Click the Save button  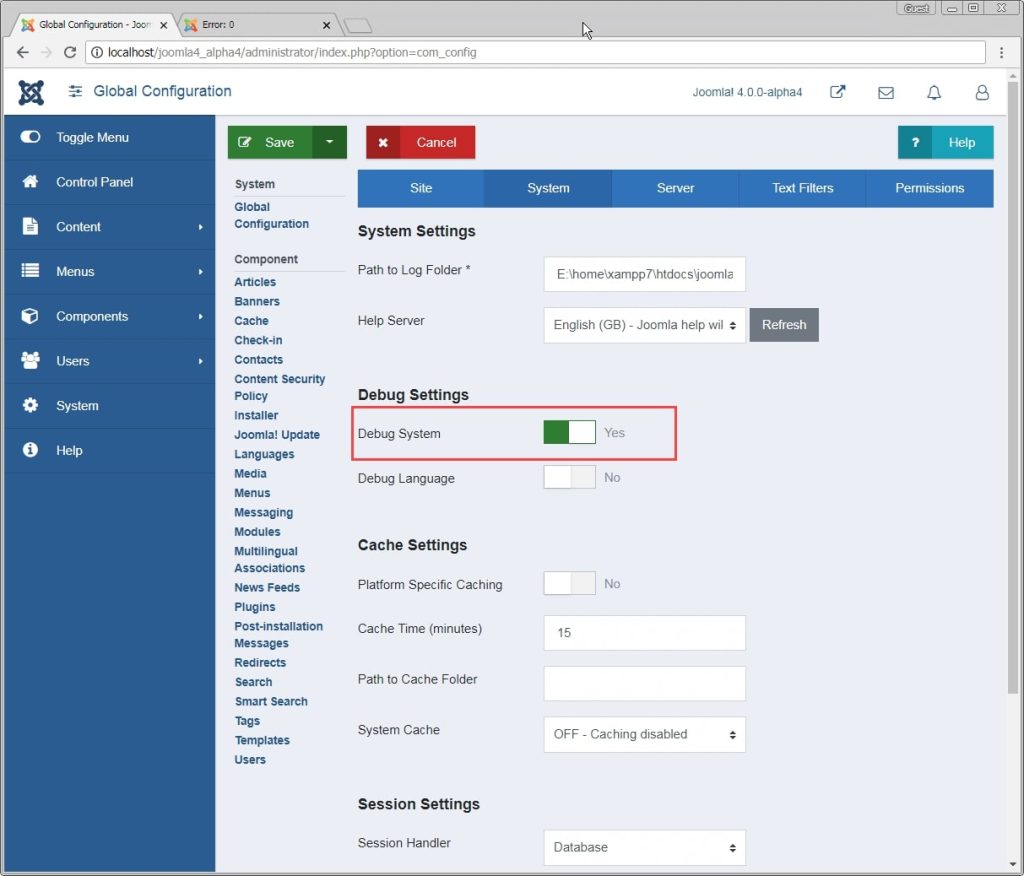point(270,142)
